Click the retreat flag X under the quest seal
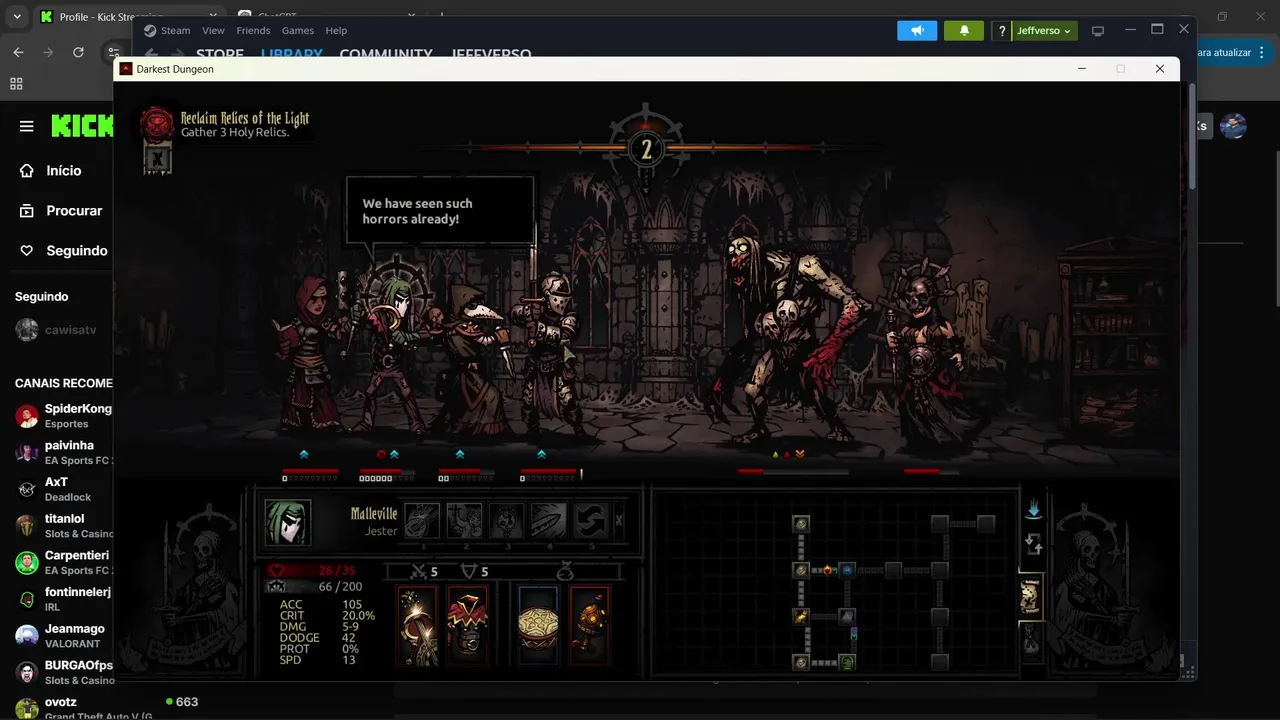 [x=157, y=159]
